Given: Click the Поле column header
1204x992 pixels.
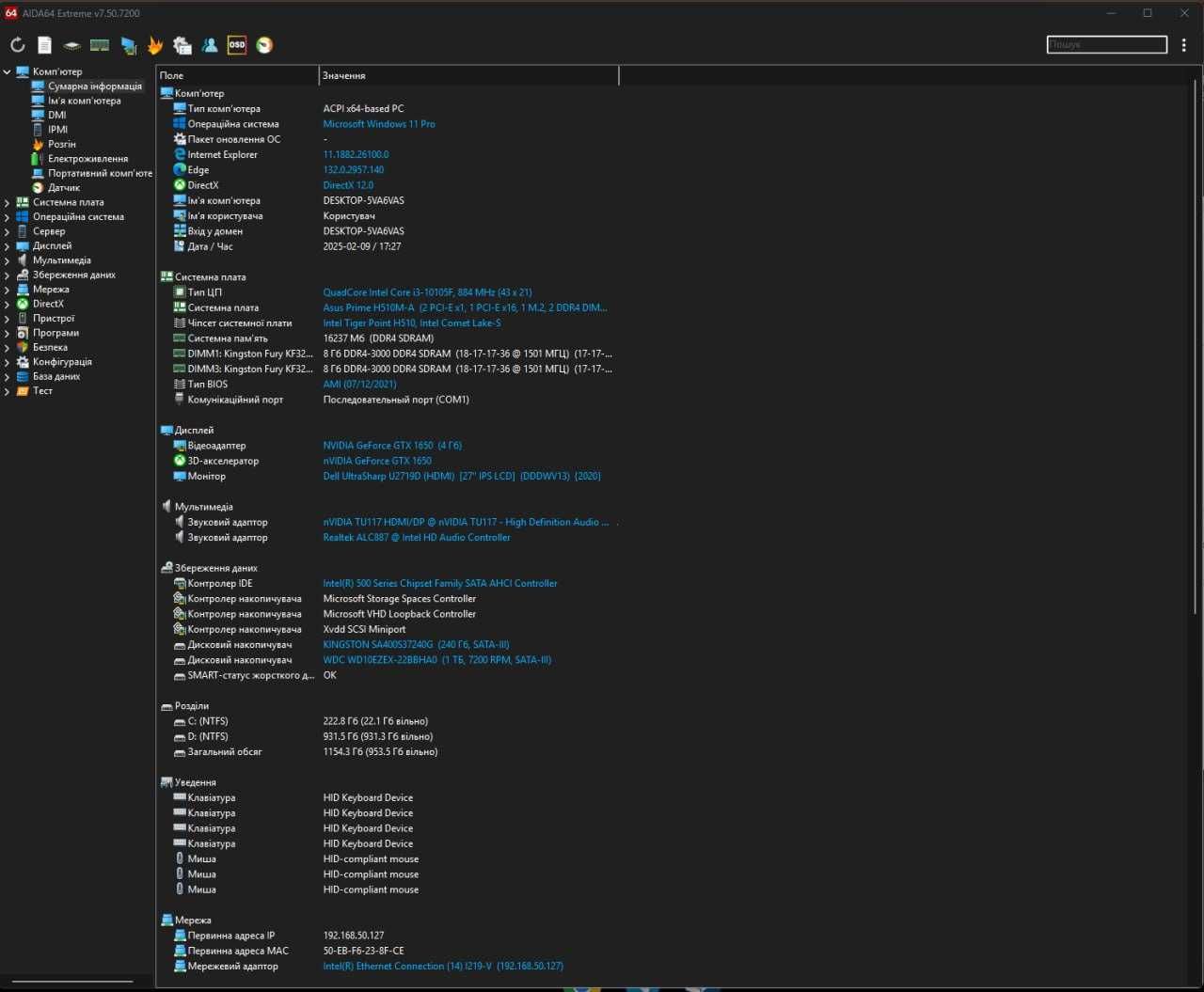Looking at the screenshot, I should [x=238, y=75].
